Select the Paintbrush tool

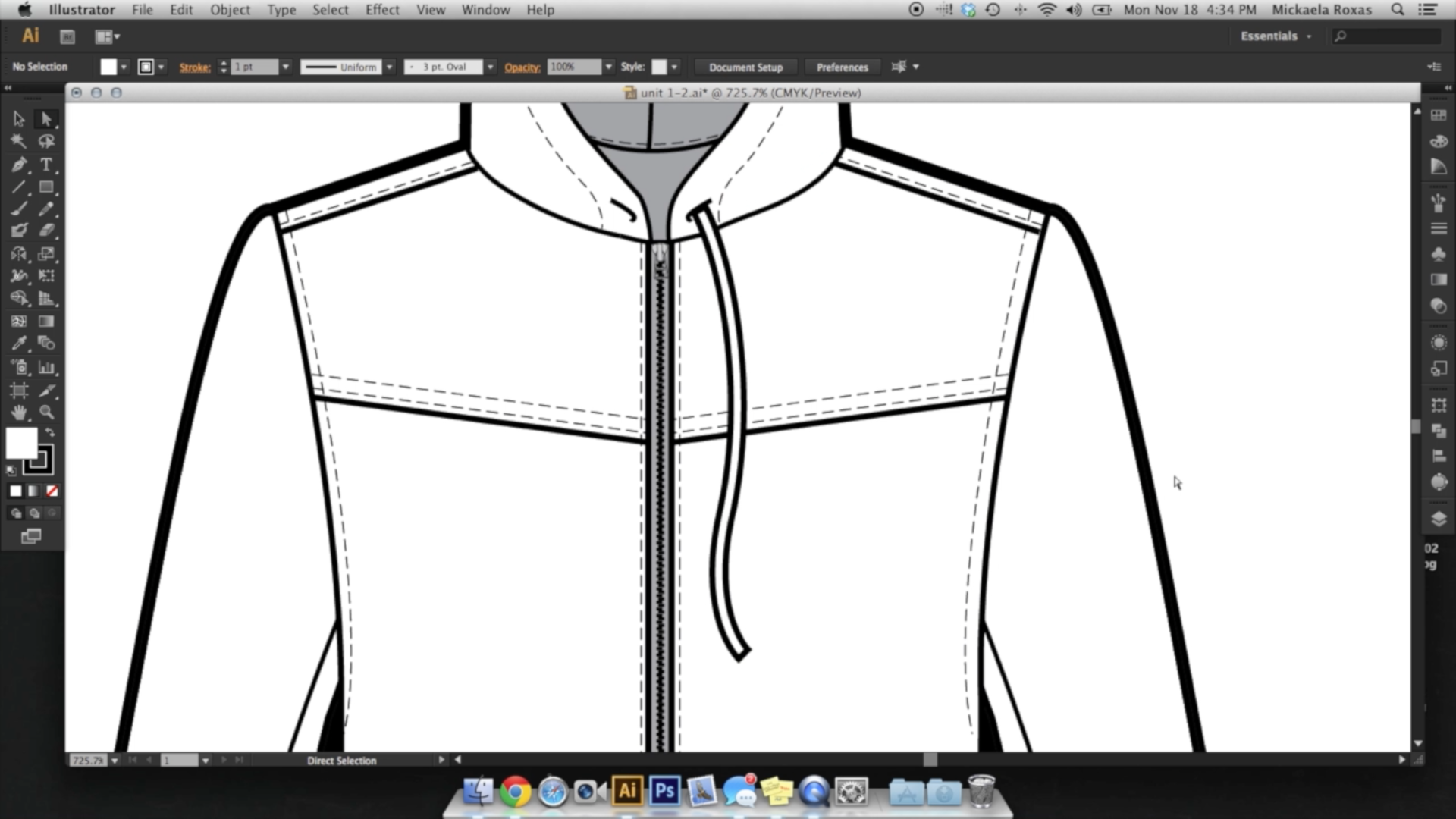coord(19,209)
